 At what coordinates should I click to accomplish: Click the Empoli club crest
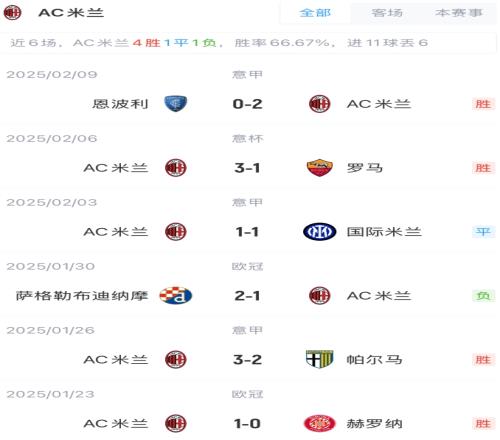(176, 104)
